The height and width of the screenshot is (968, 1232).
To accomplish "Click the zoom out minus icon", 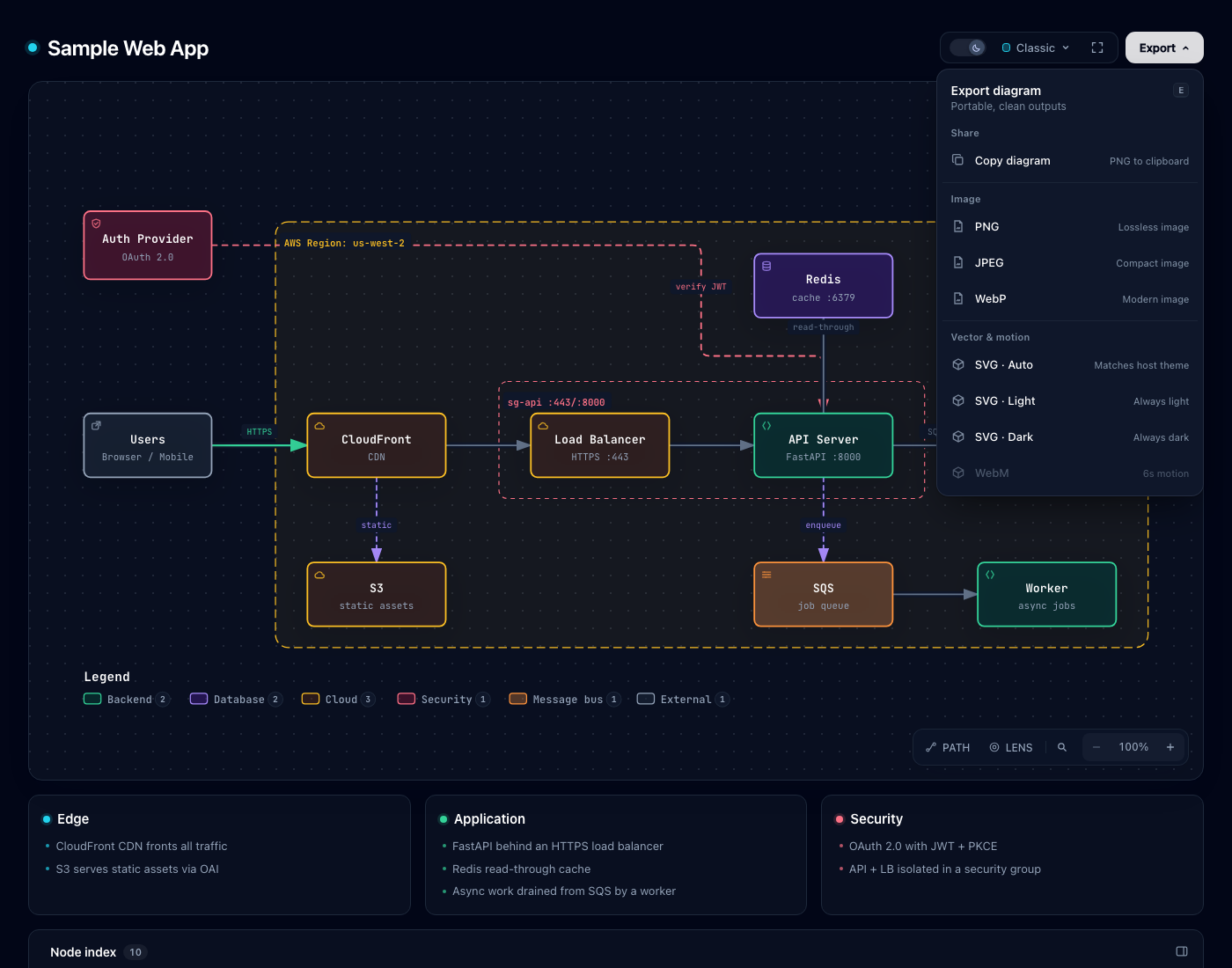I will tap(1096, 747).
